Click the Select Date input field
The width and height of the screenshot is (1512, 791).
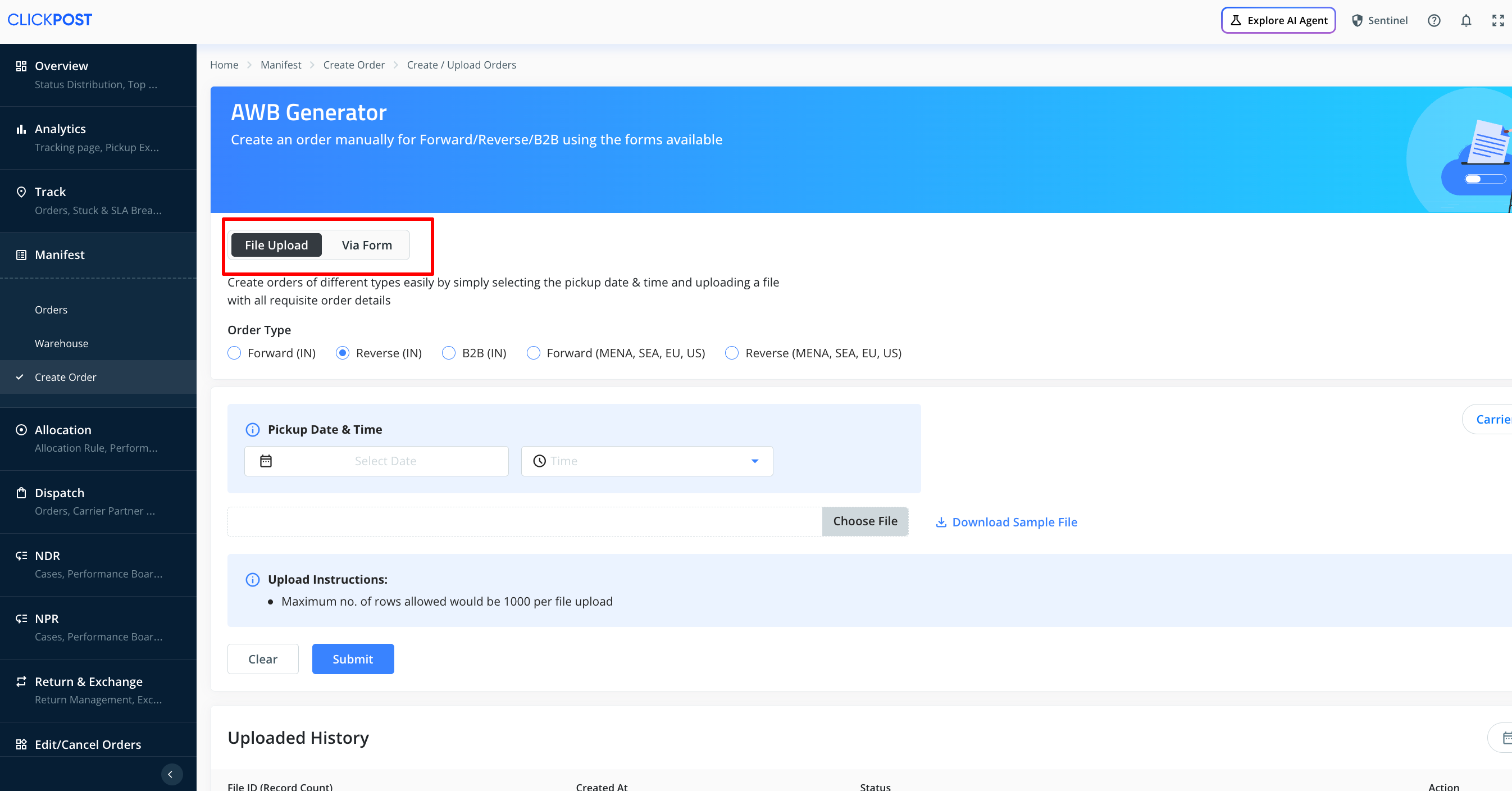click(385, 461)
